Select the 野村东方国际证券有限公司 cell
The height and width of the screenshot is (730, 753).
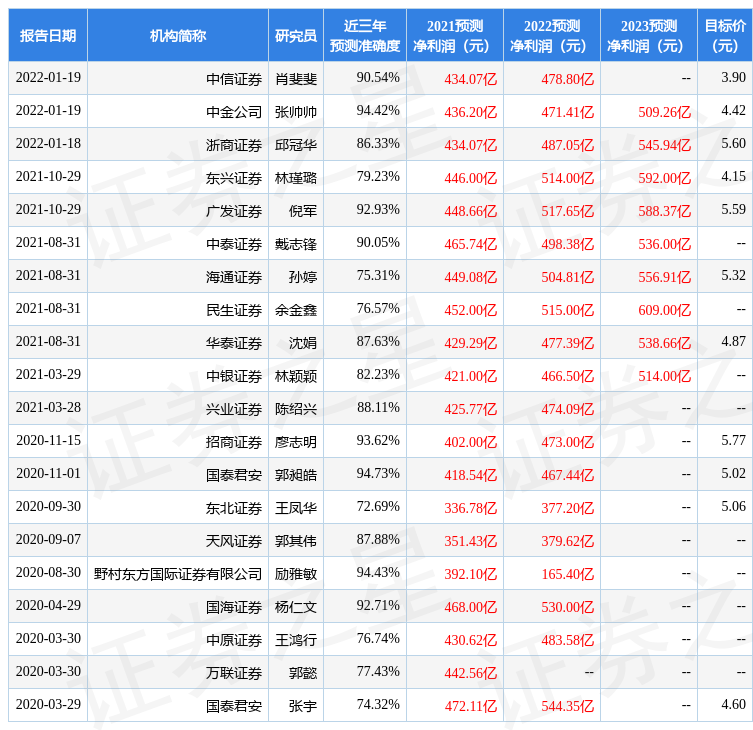coord(178,574)
